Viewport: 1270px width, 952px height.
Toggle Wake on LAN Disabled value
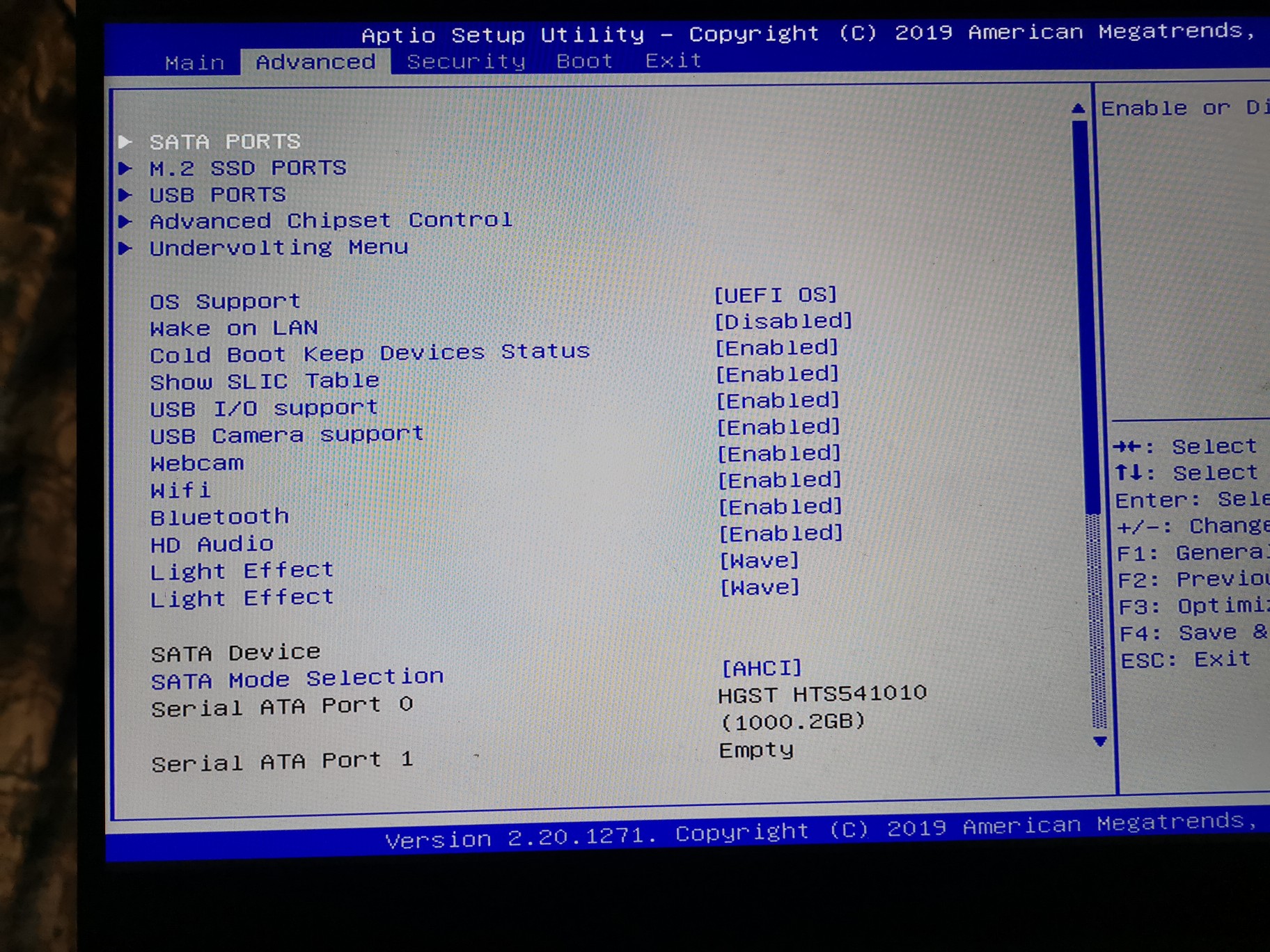pyautogui.click(x=783, y=321)
